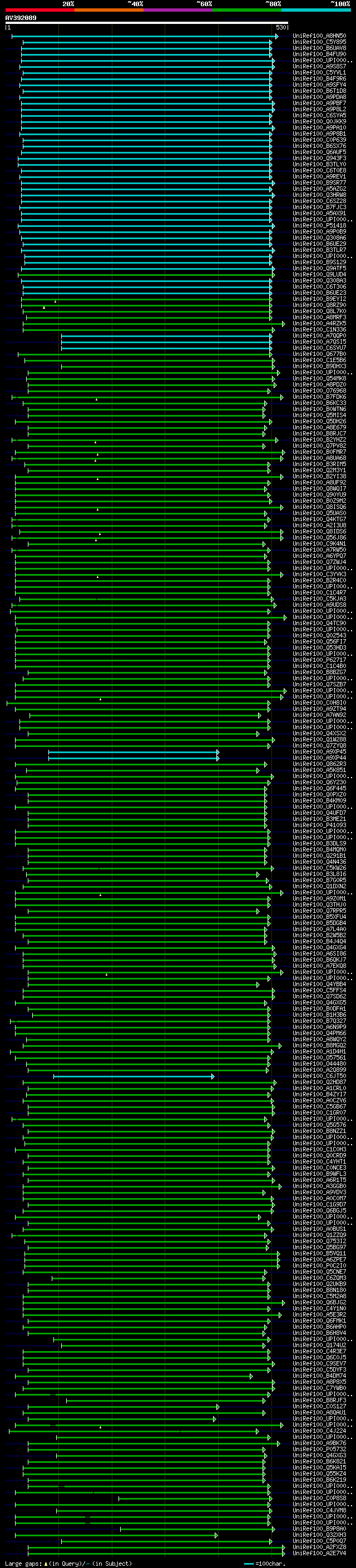Click the purple ~60% identity color band
The height and width of the screenshot is (1568, 356).
point(179,10)
